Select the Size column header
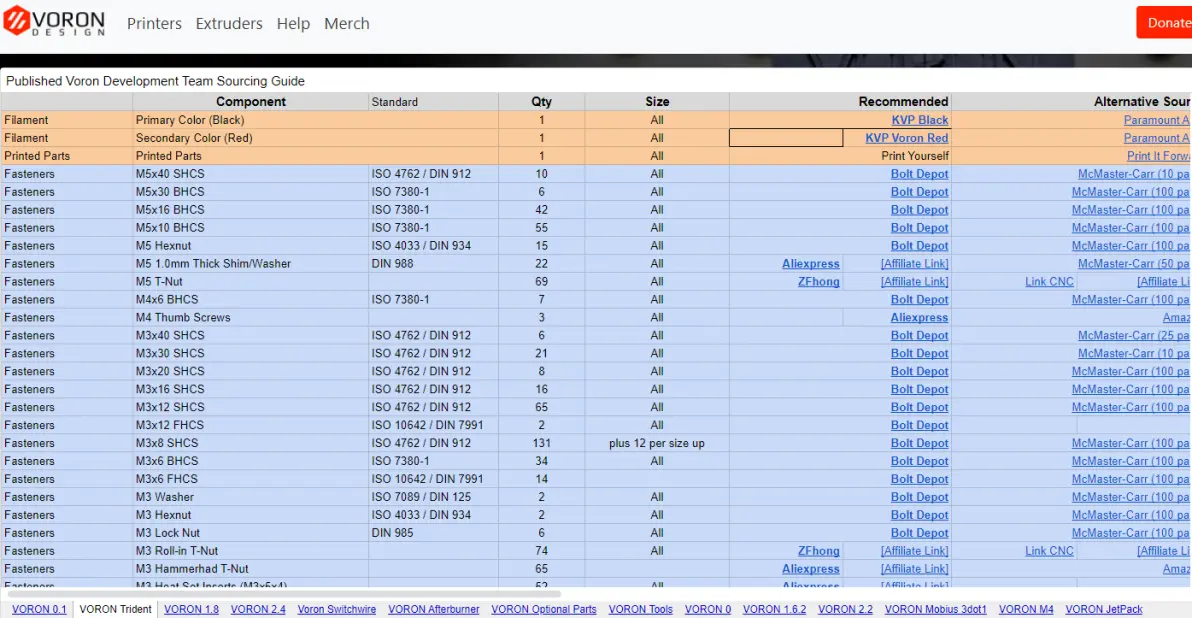1192x618 pixels. point(657,102)
